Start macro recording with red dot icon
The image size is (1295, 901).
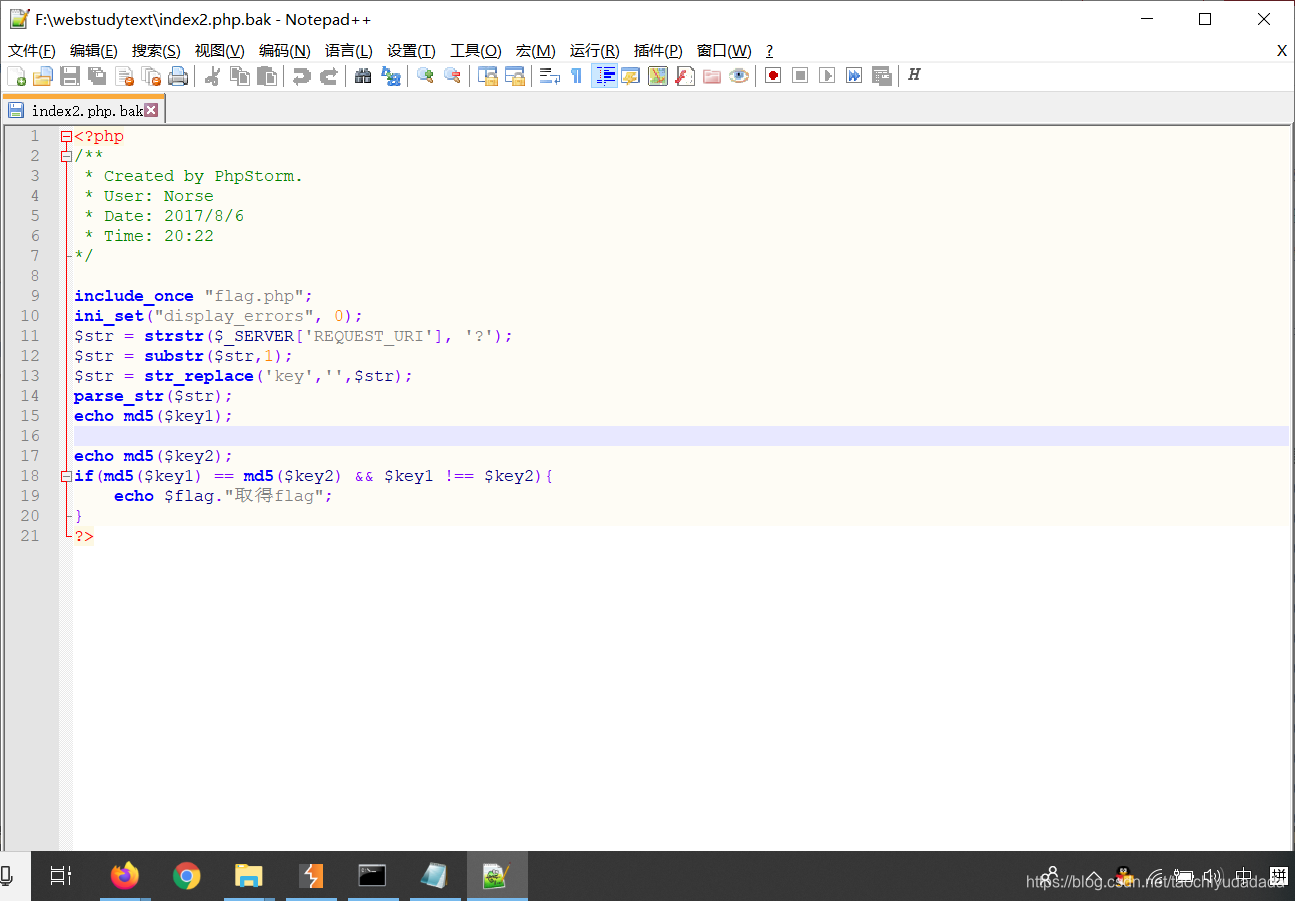(773, 76)
